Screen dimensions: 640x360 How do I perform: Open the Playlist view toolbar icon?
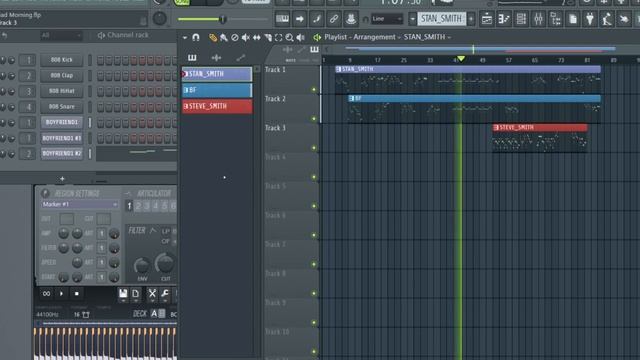tap(487, 19)
